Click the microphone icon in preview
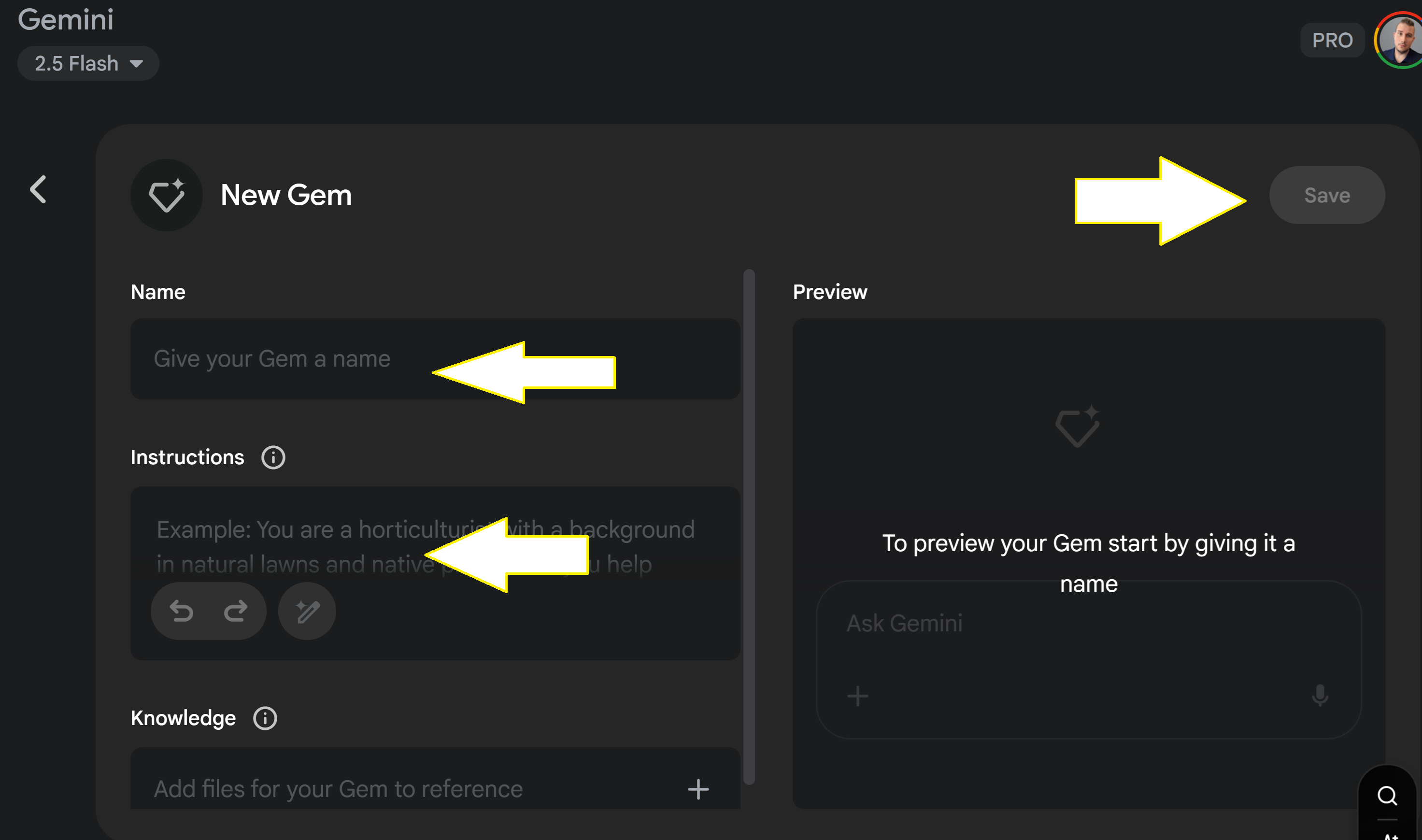This screenshot has height=840, width=1422. click(1320, 696)
